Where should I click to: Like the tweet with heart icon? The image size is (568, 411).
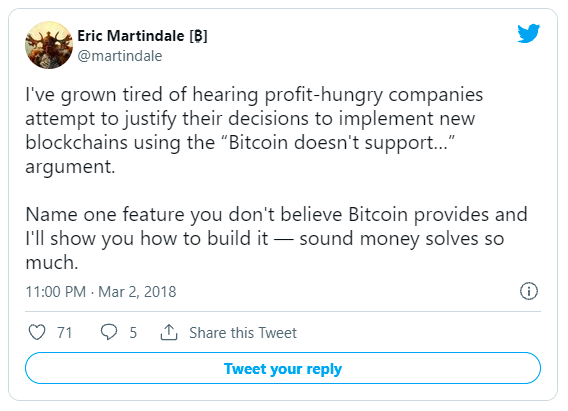(x=37, y=332)
